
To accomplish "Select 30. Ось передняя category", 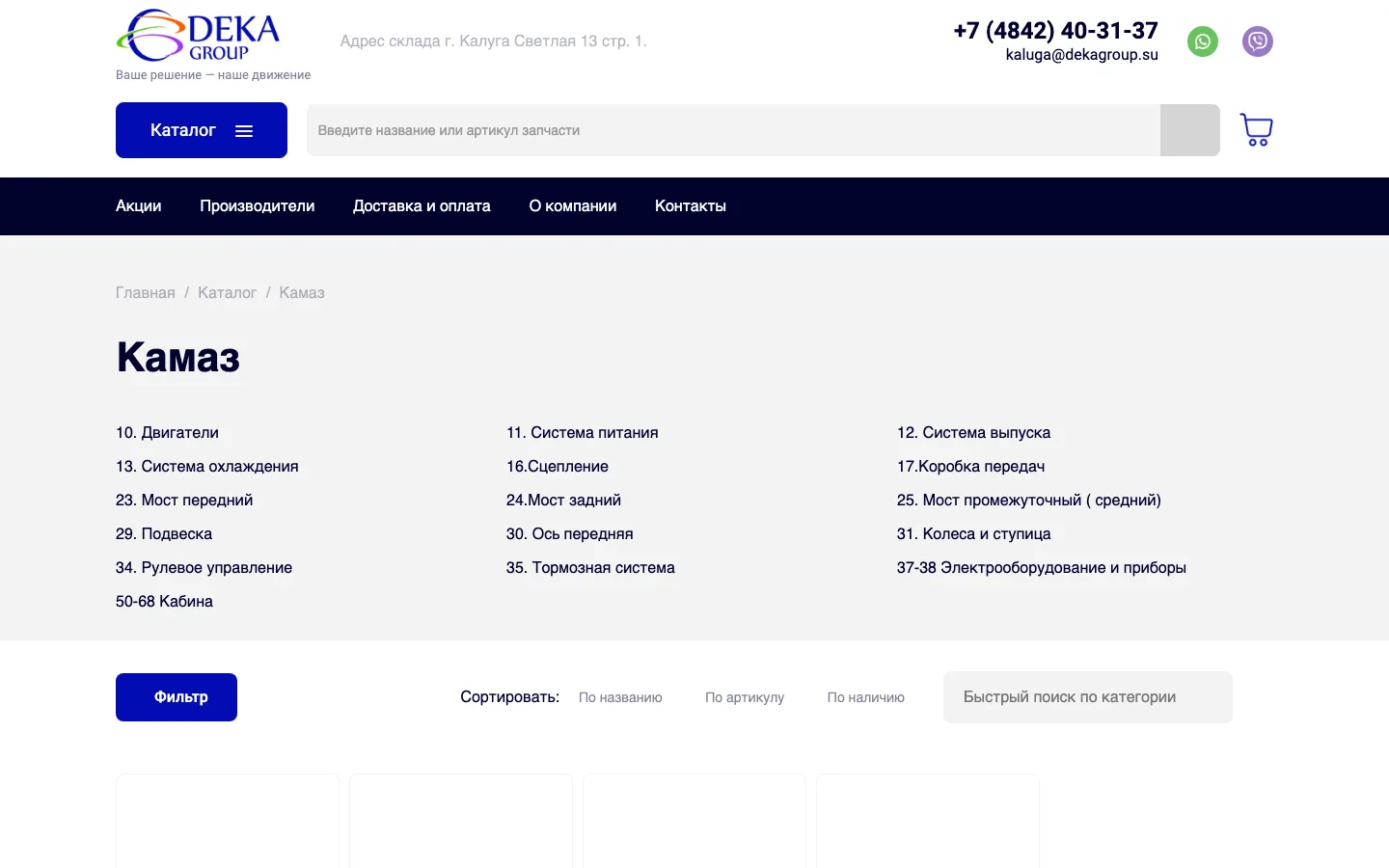I will (570, 534).
